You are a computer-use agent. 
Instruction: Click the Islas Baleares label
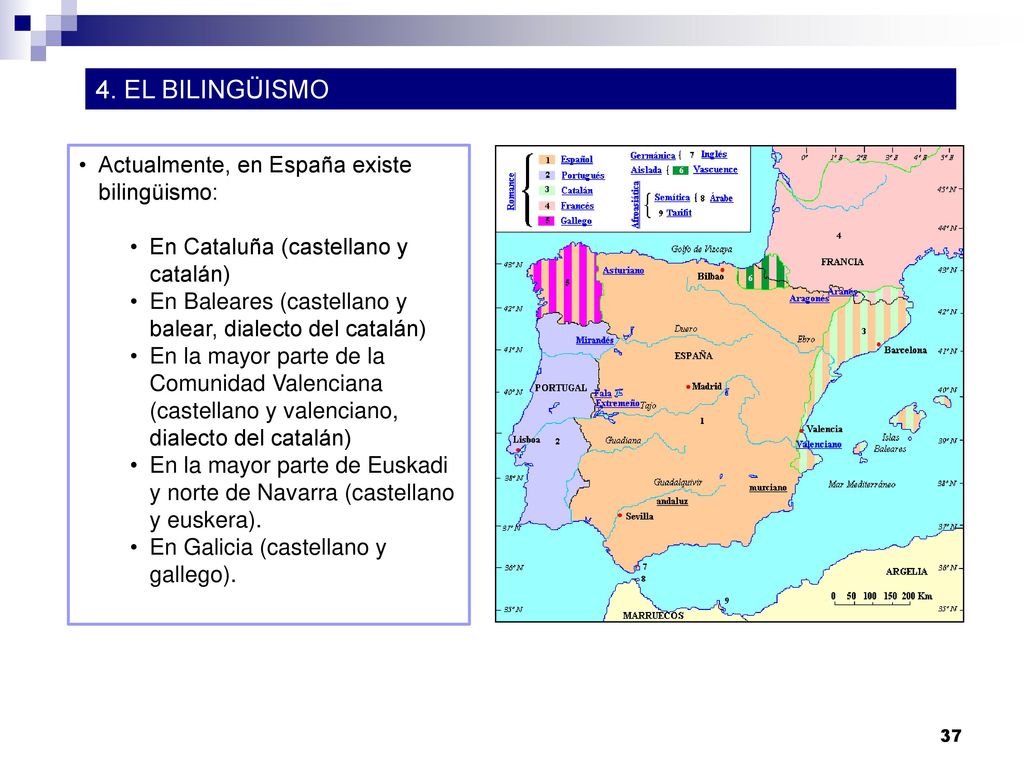pos(889,443)
